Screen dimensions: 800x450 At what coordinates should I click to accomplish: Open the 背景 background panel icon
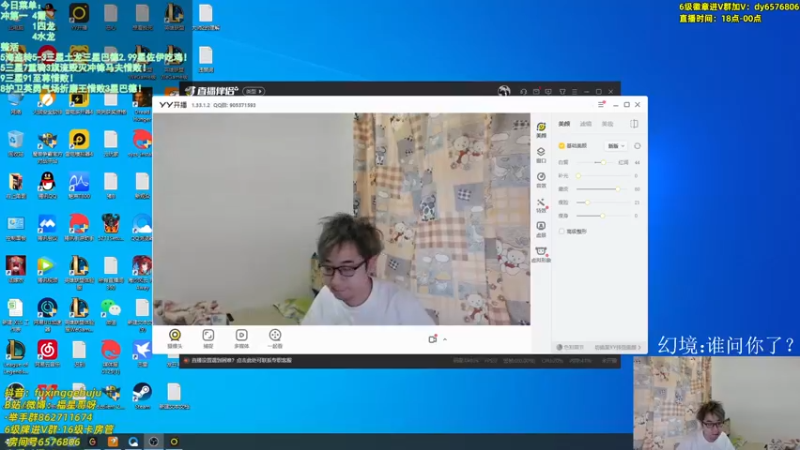click(541, 180)
